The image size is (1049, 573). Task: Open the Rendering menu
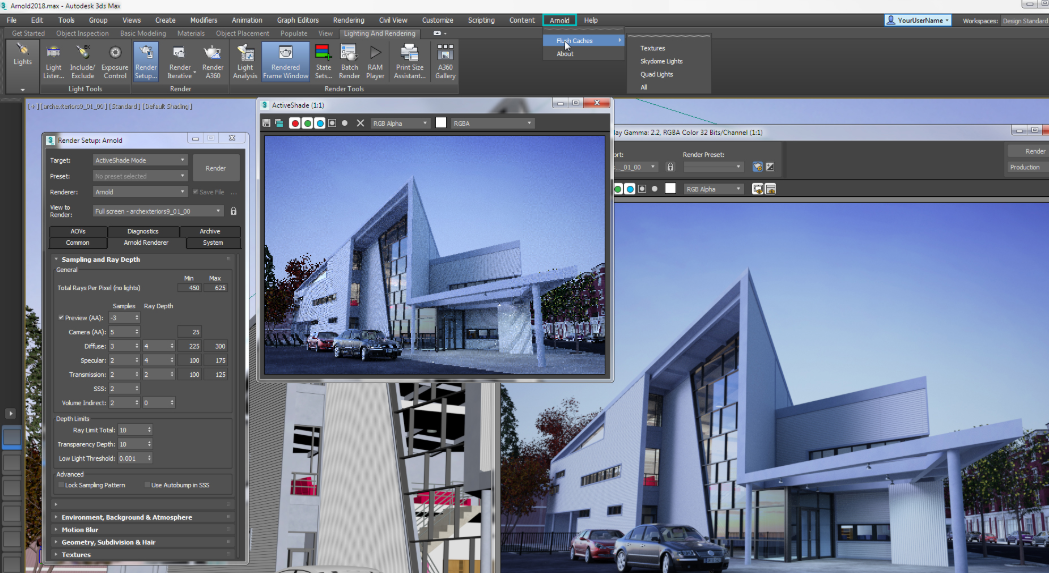tap(349, 20)
